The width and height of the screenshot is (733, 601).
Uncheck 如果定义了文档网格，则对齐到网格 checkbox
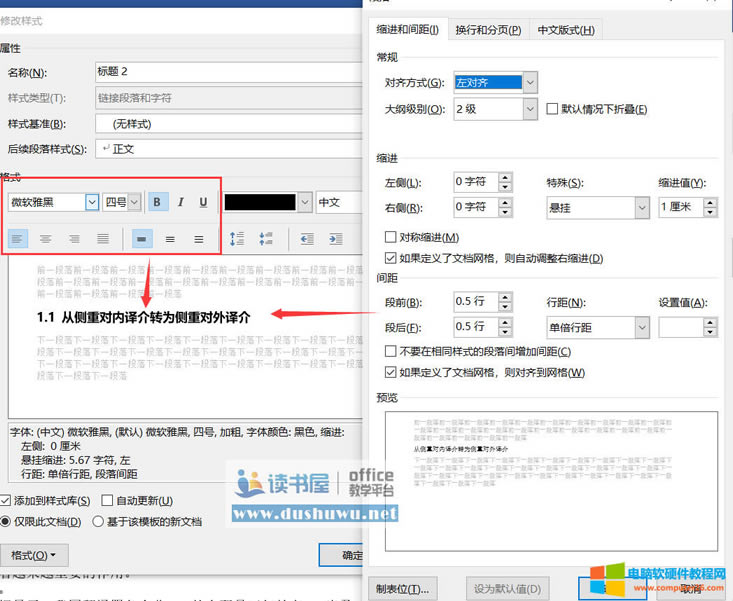point(391,373)
